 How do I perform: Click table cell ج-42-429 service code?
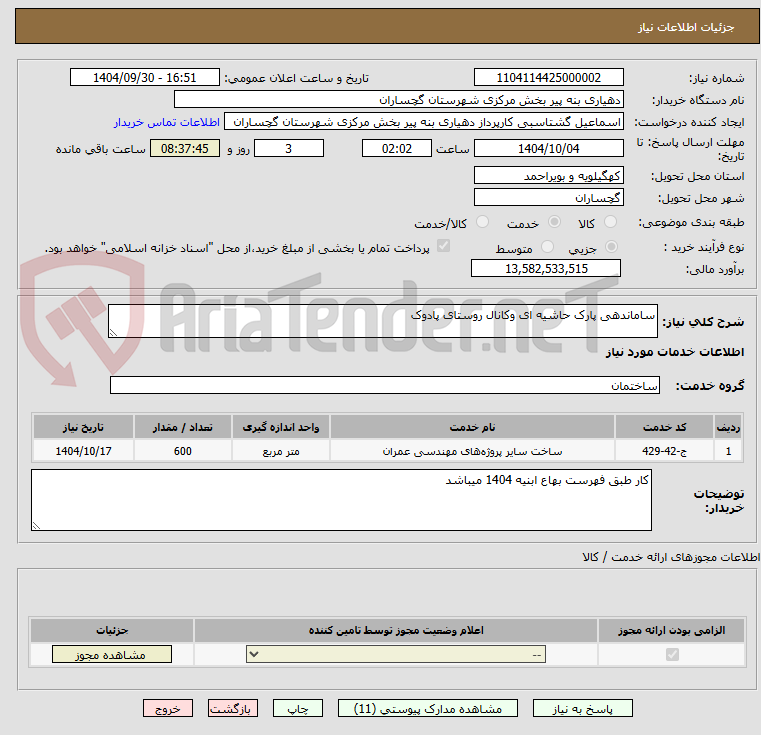click(664, 451)
